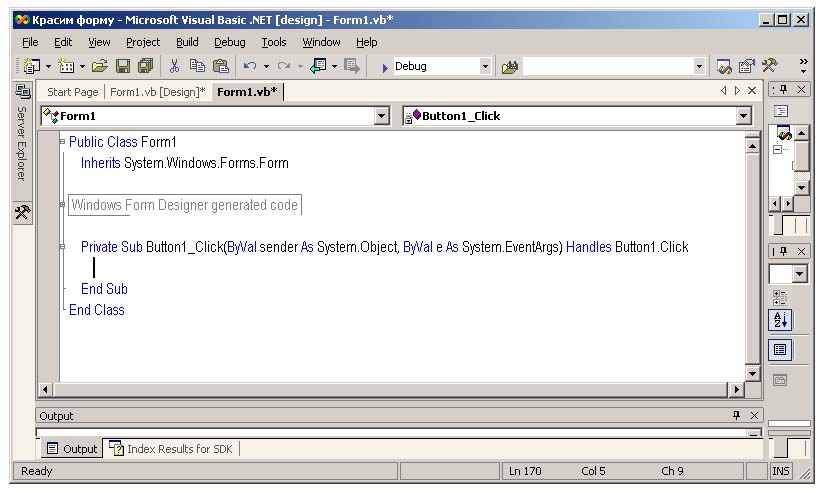This screenshot has width=821, height=493.
Task: Click the Cut scissors icon
Action: coord(174,66)
